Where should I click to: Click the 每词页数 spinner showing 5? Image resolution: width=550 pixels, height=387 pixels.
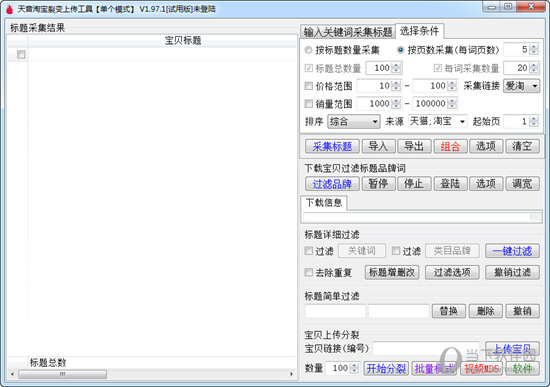point(521,49)
